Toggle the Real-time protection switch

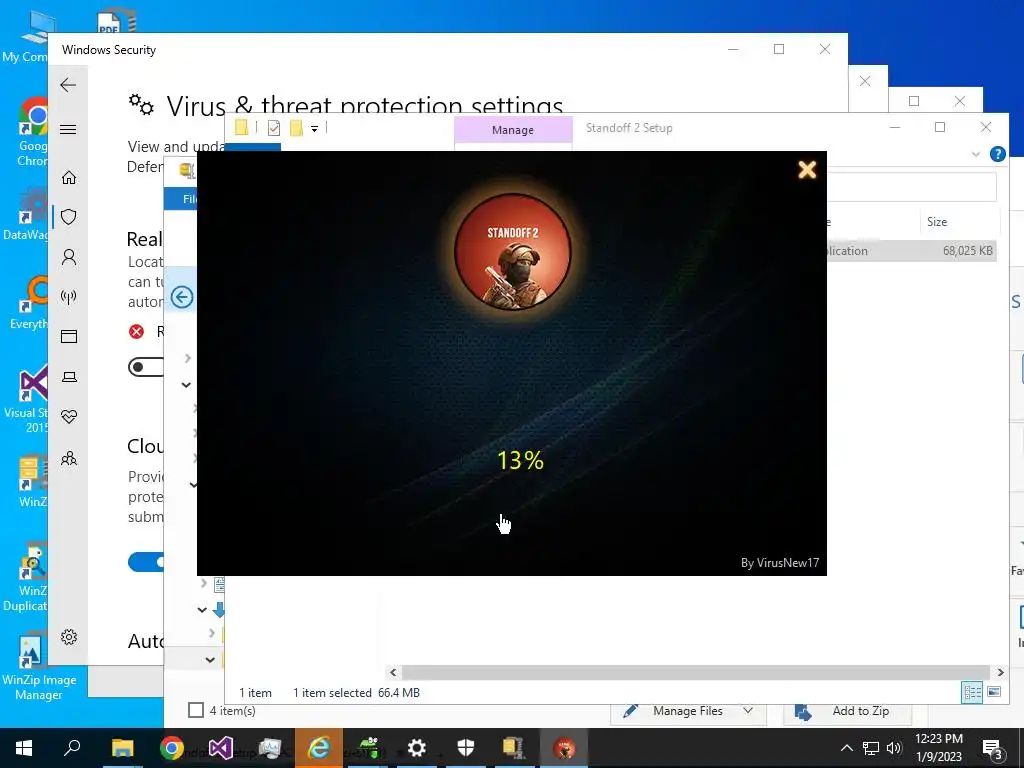tap(146, 367)
